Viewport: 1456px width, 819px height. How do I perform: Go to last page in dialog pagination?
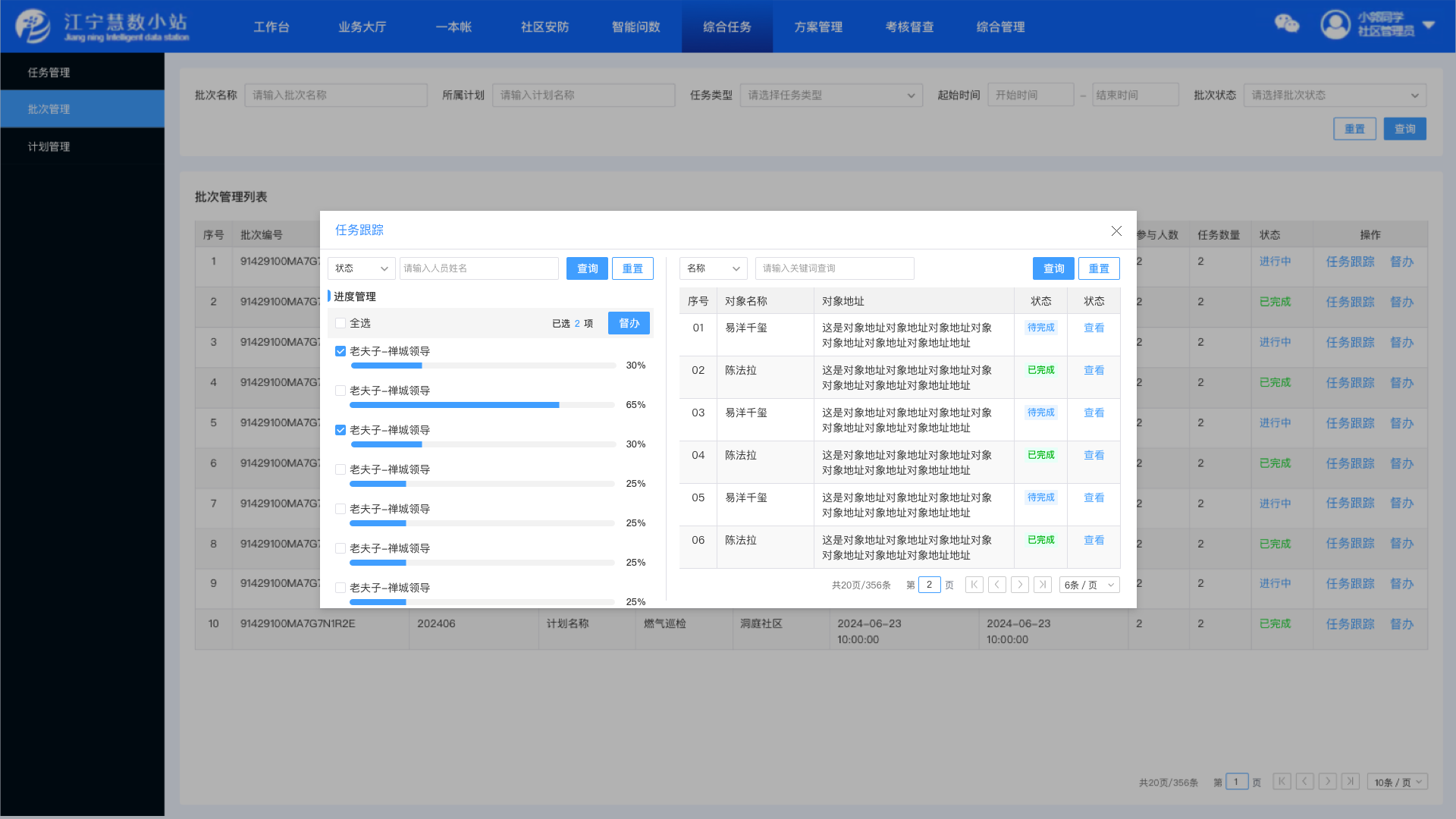(x=1043, y=585)
